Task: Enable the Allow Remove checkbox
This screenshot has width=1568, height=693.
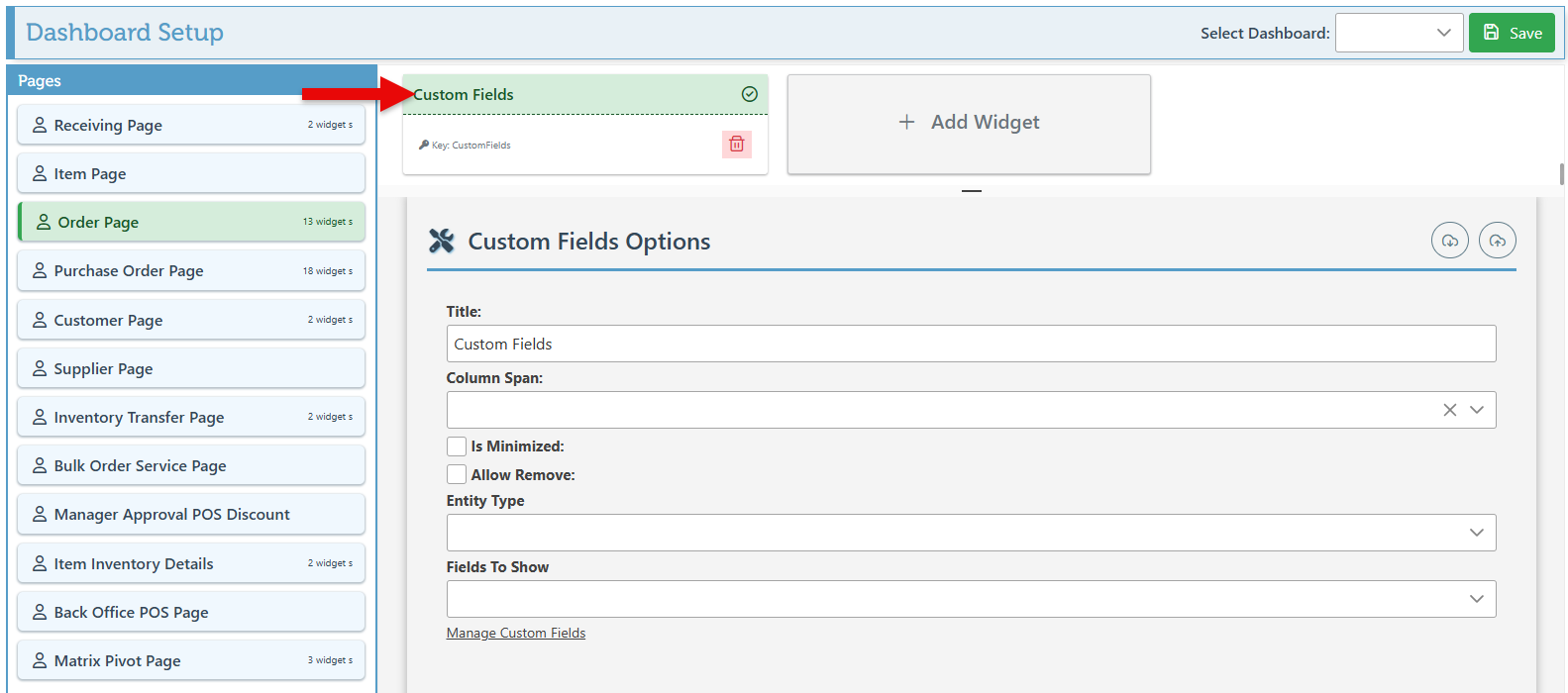Action: (457, 475)
